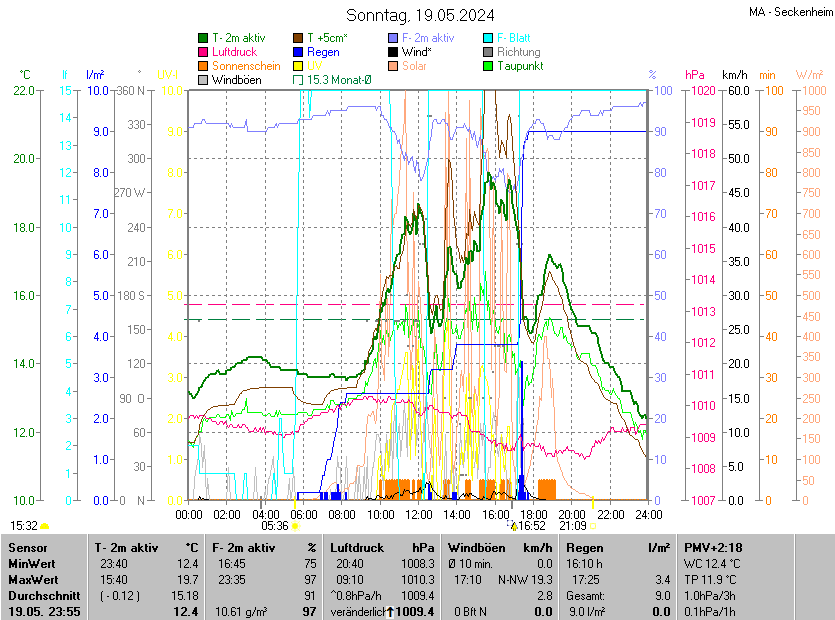Click the orange Sonnenschein legend swatch
The width and height of the screenshot is (835, 620).
pos(204,66)
